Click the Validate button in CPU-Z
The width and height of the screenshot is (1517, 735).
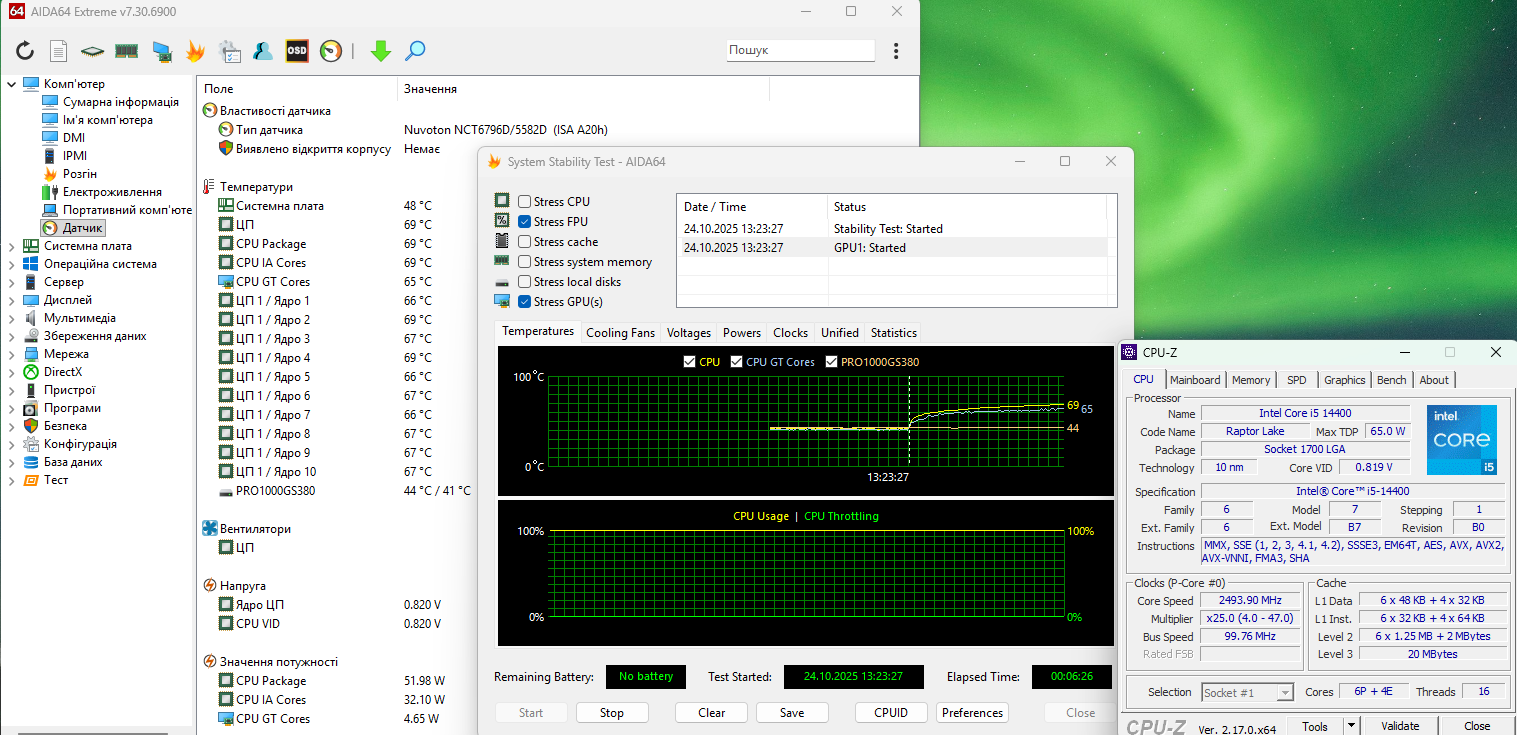[1400, 726]
